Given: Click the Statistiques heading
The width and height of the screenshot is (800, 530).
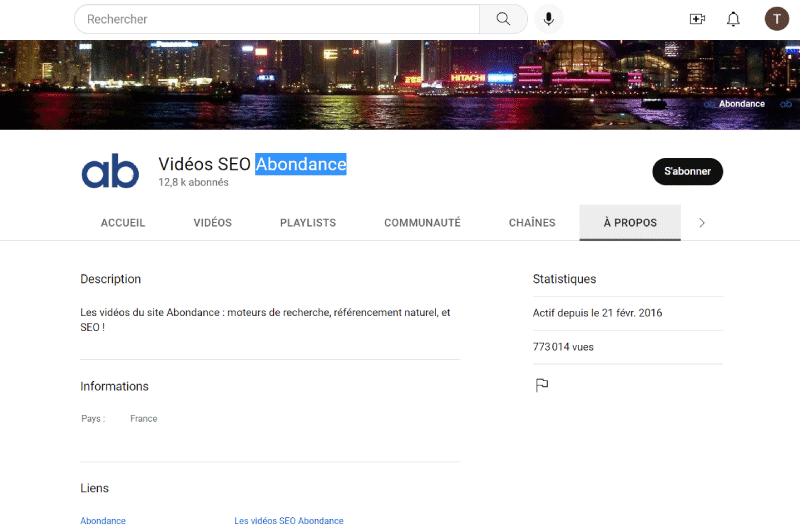Looking at the screenshot, I should click(564, 279).
